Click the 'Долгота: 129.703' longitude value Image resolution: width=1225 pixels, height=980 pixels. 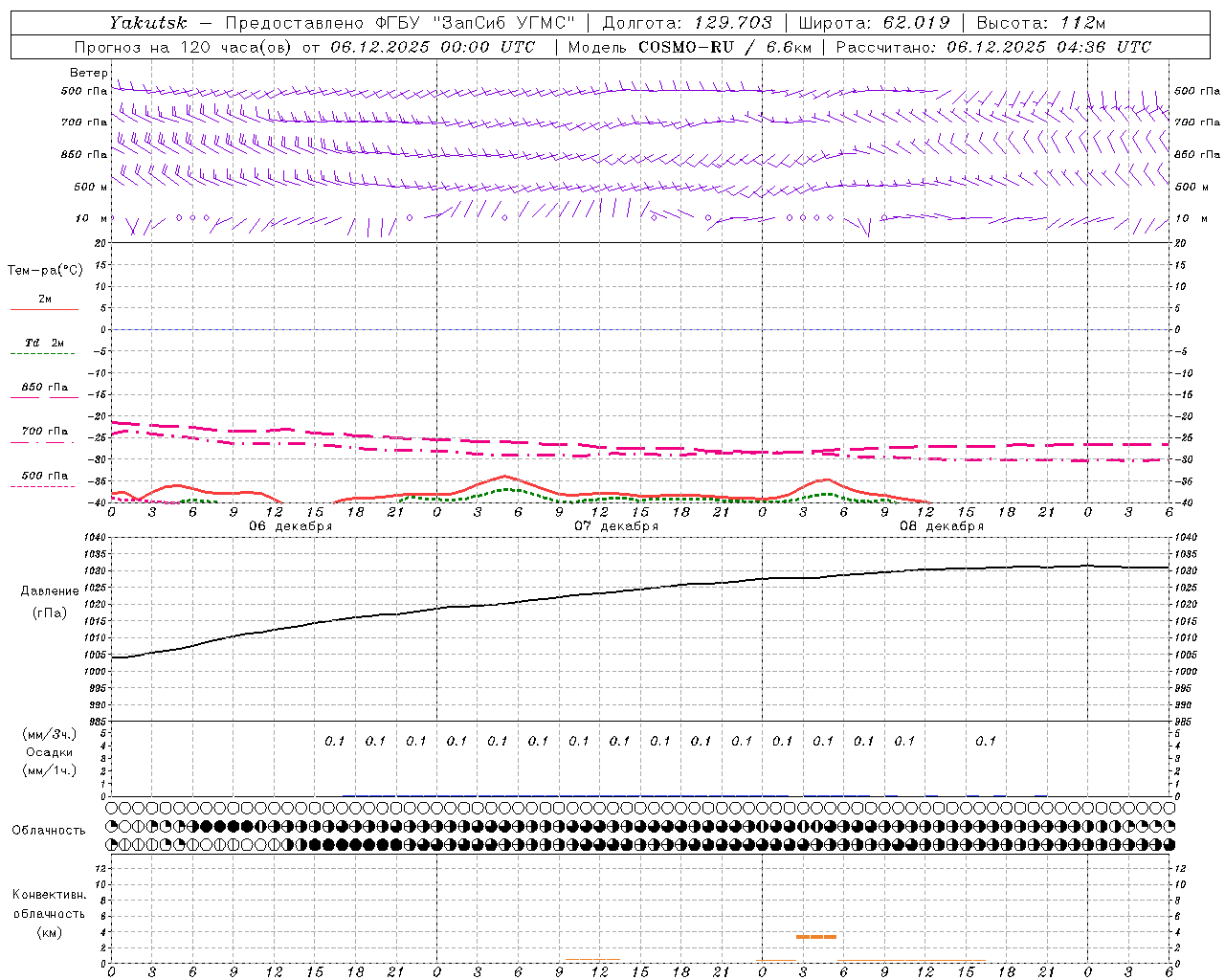coord(687,23)
